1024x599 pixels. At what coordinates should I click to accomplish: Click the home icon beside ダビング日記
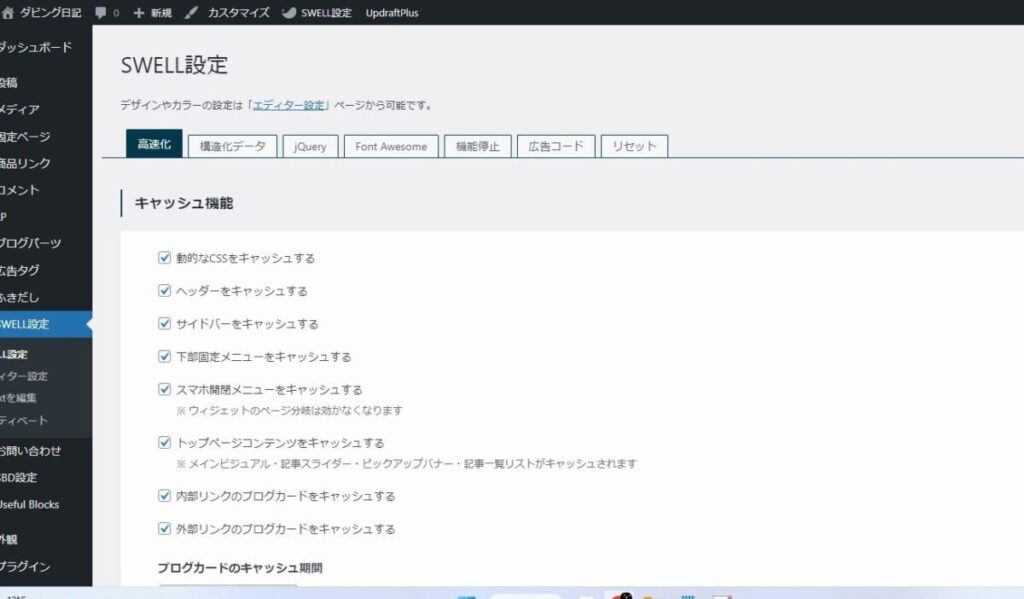(x=7, y=12)
